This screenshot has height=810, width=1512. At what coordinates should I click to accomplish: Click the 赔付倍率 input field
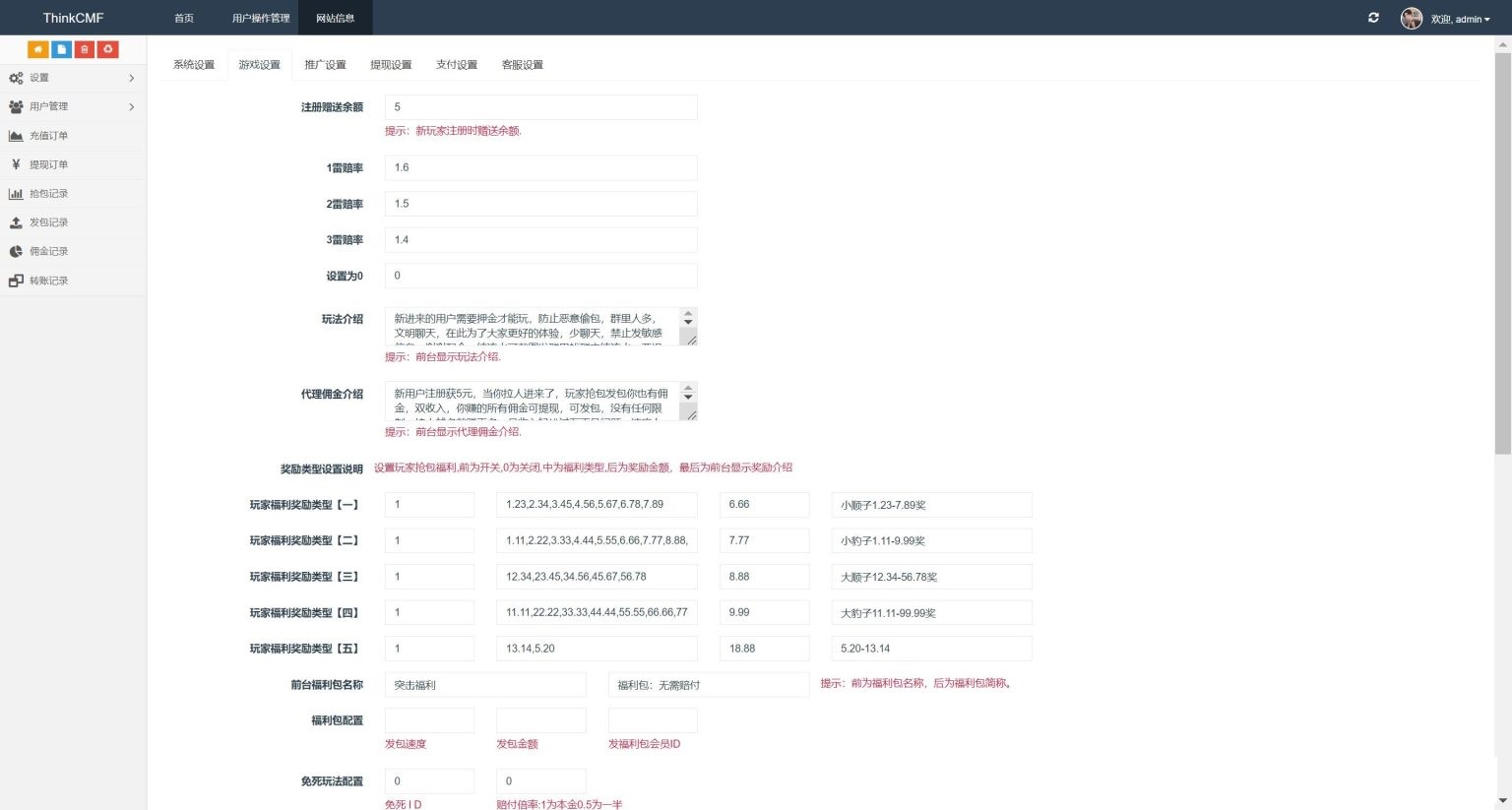pyautogui.click(x=540, y=781)
